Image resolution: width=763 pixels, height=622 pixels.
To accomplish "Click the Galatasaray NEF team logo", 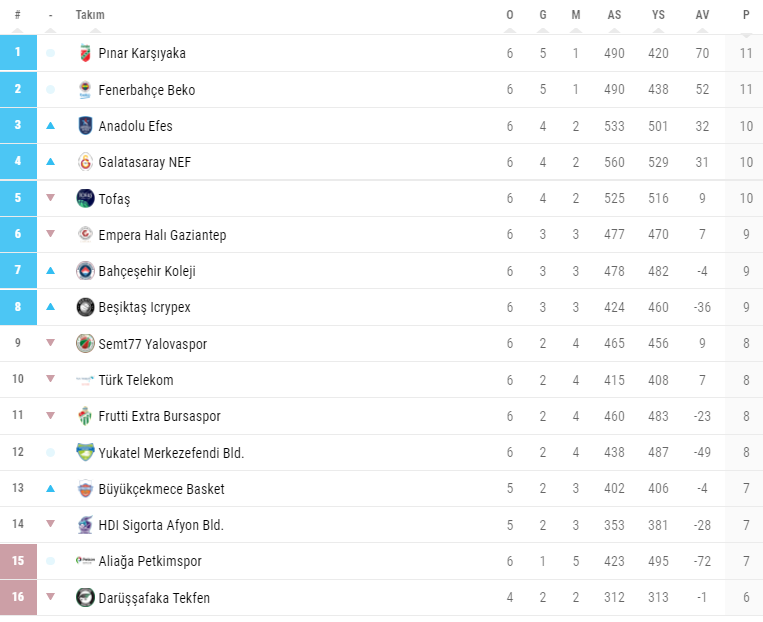I will click(85, 162).
